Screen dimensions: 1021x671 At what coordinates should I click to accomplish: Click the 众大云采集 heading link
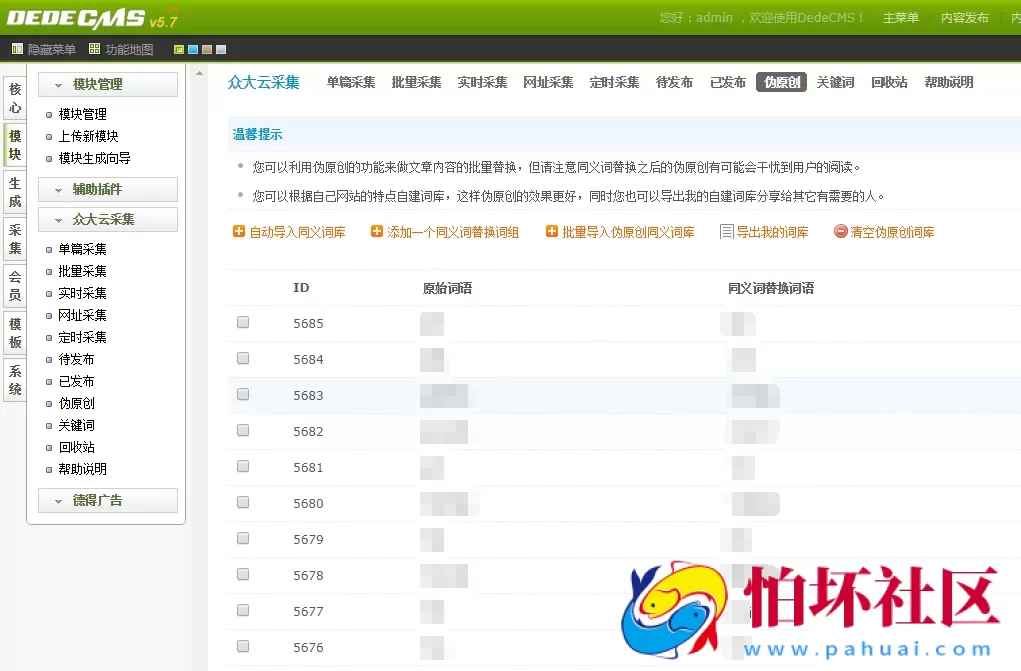(263, 82)
